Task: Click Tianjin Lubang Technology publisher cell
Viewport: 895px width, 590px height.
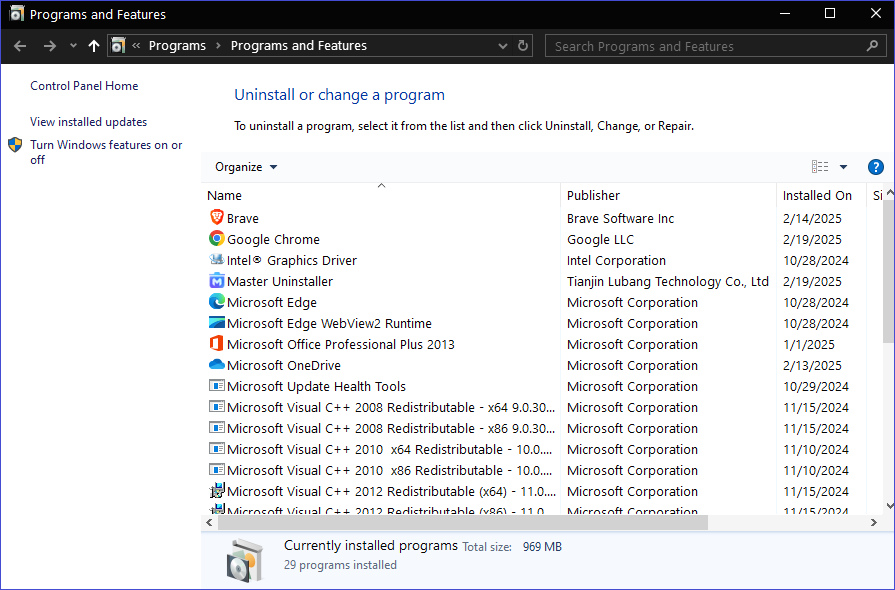Action: pos(668,281)
